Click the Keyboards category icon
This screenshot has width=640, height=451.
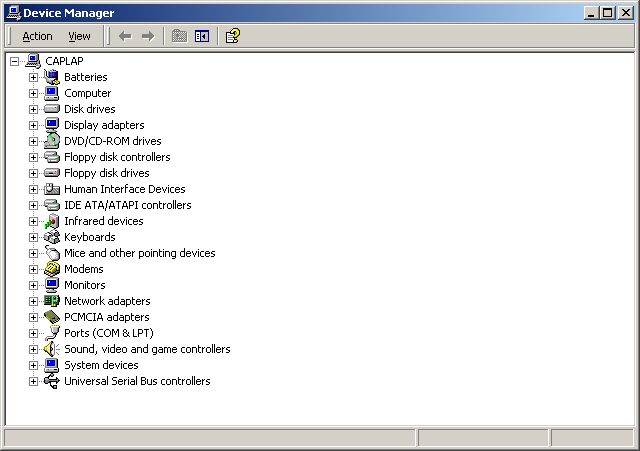pyautogui.click(x=52, y=237)
